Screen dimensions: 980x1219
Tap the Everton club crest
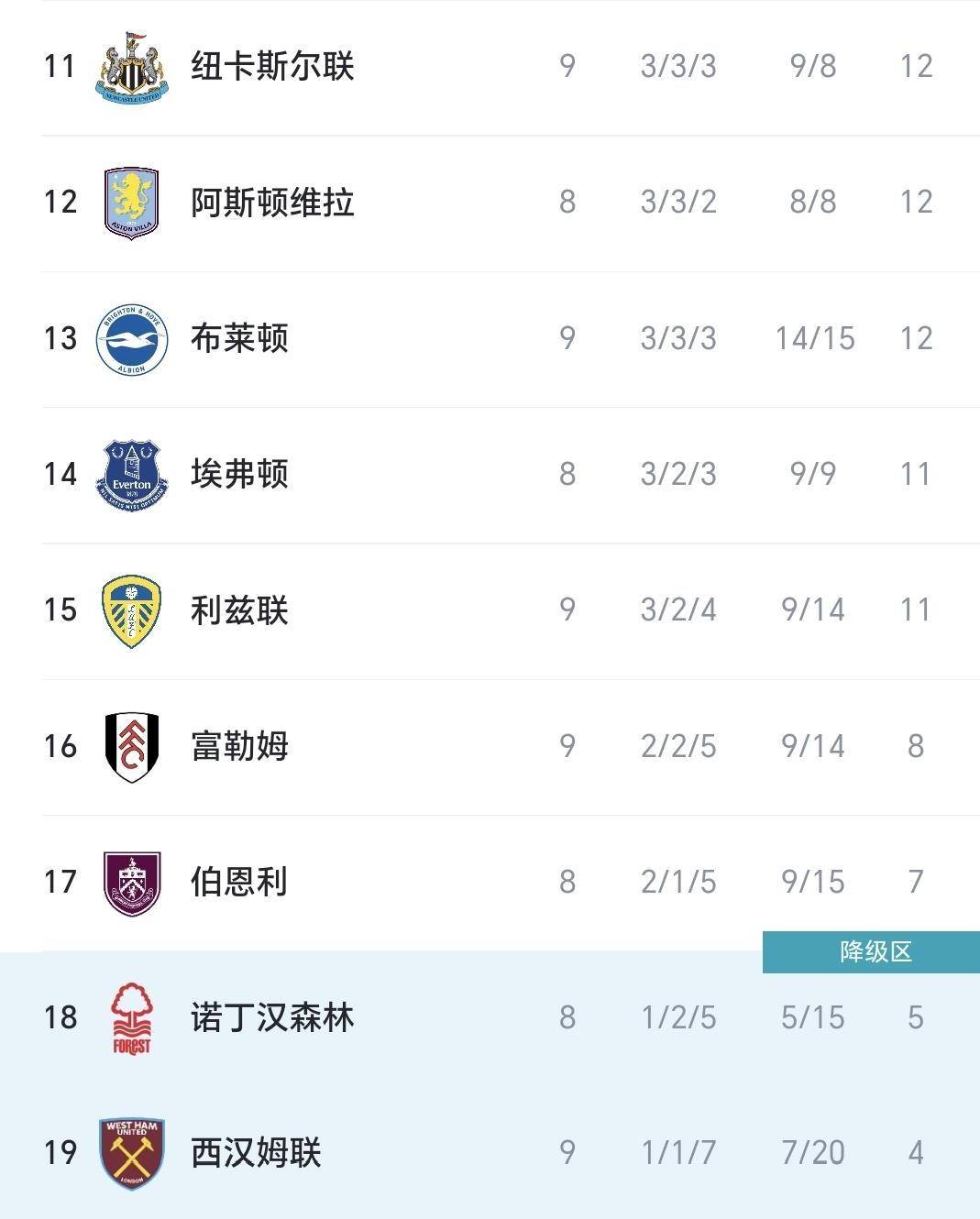coord(131,475)
